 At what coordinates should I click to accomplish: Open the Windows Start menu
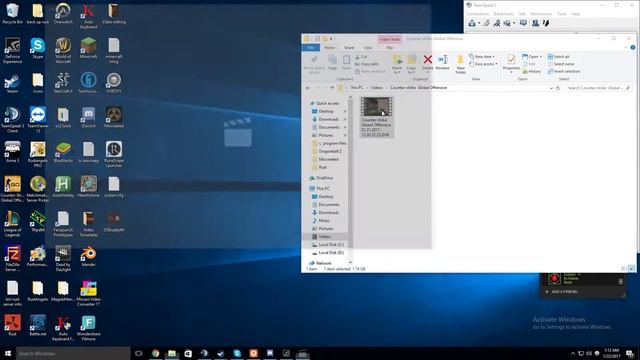tap(8, 353)
